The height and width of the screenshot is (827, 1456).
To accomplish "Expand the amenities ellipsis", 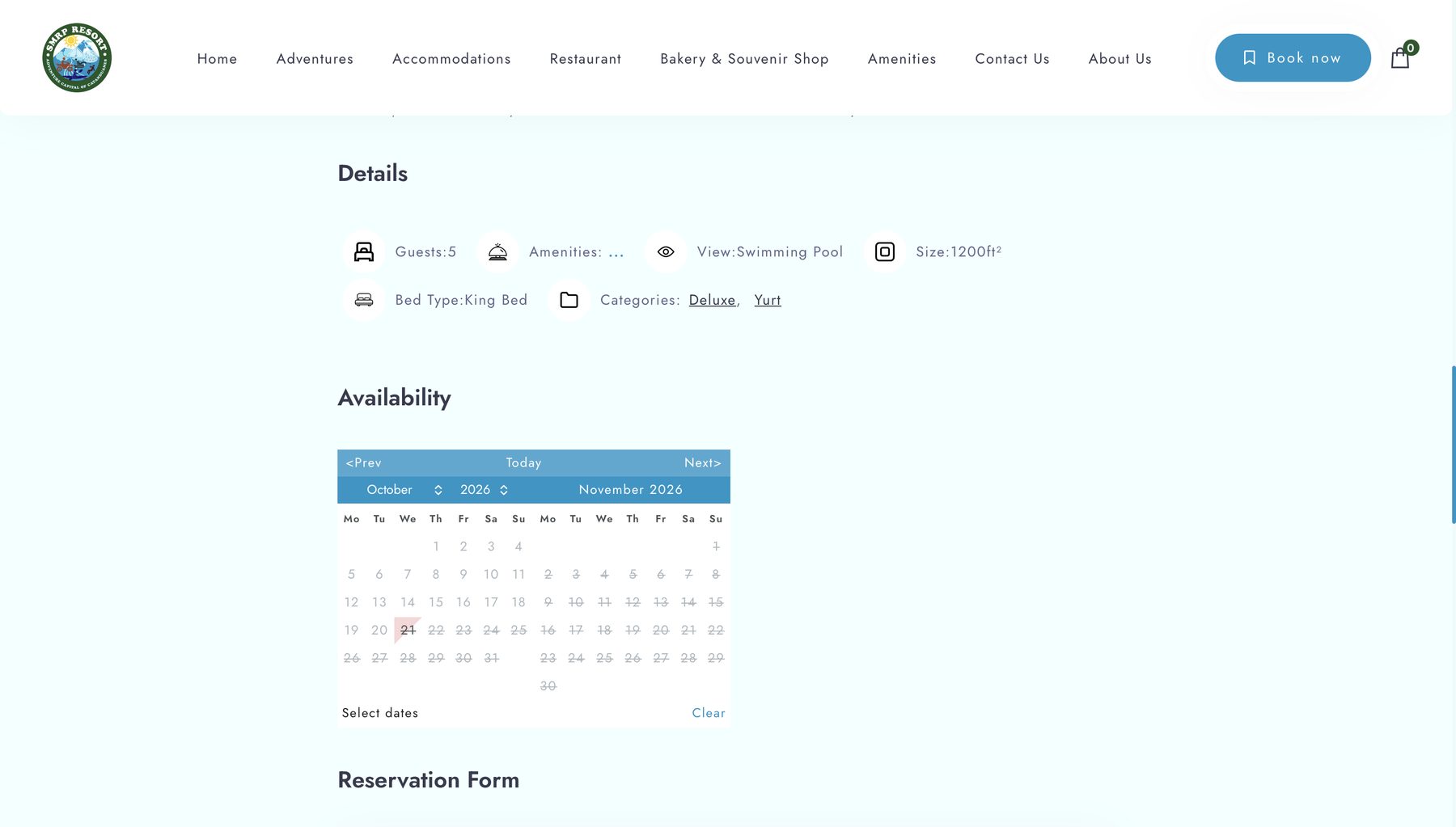I will click(x=616, y=252).
